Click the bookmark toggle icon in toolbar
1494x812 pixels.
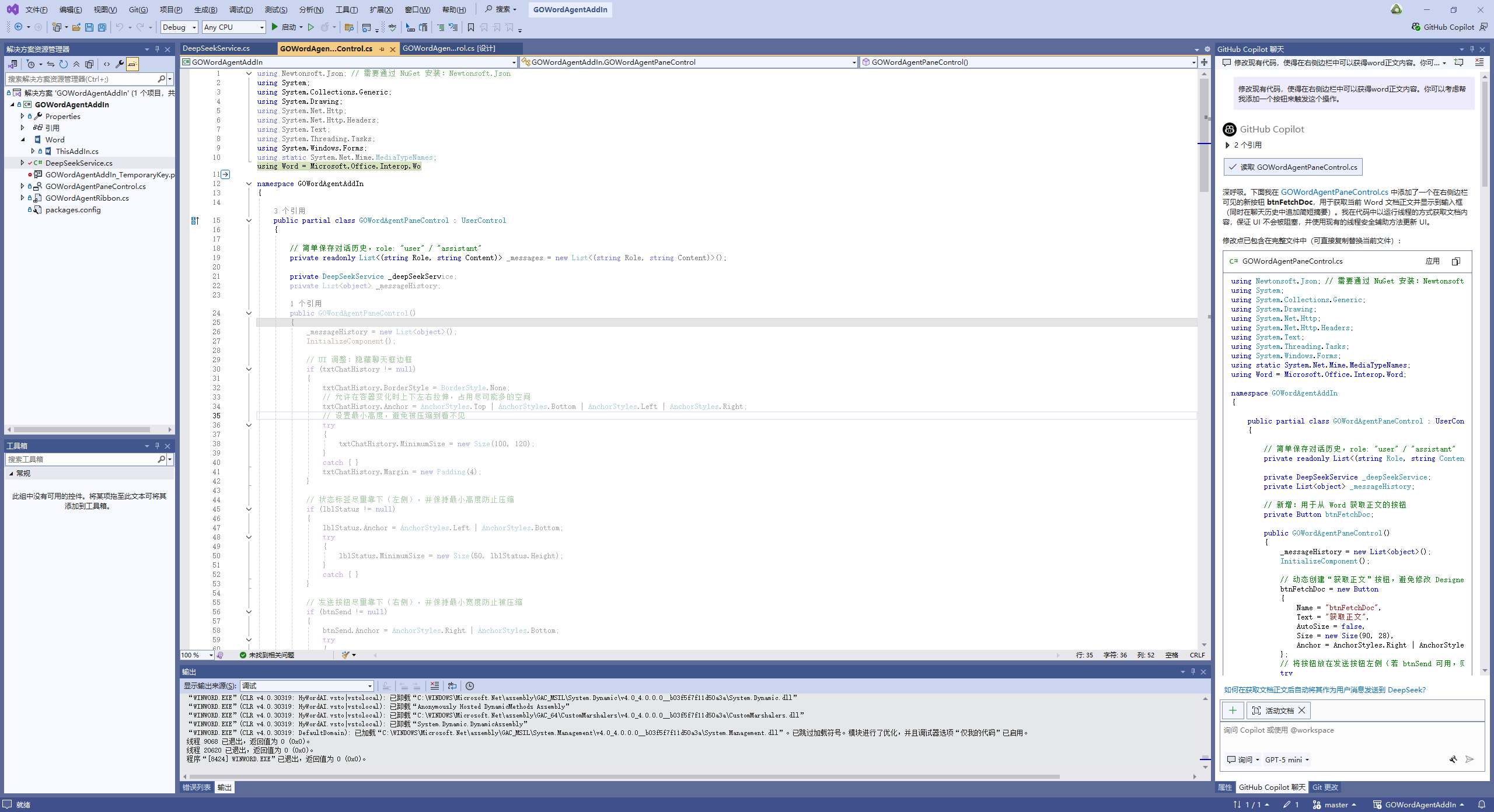click(x=471, y=27)
